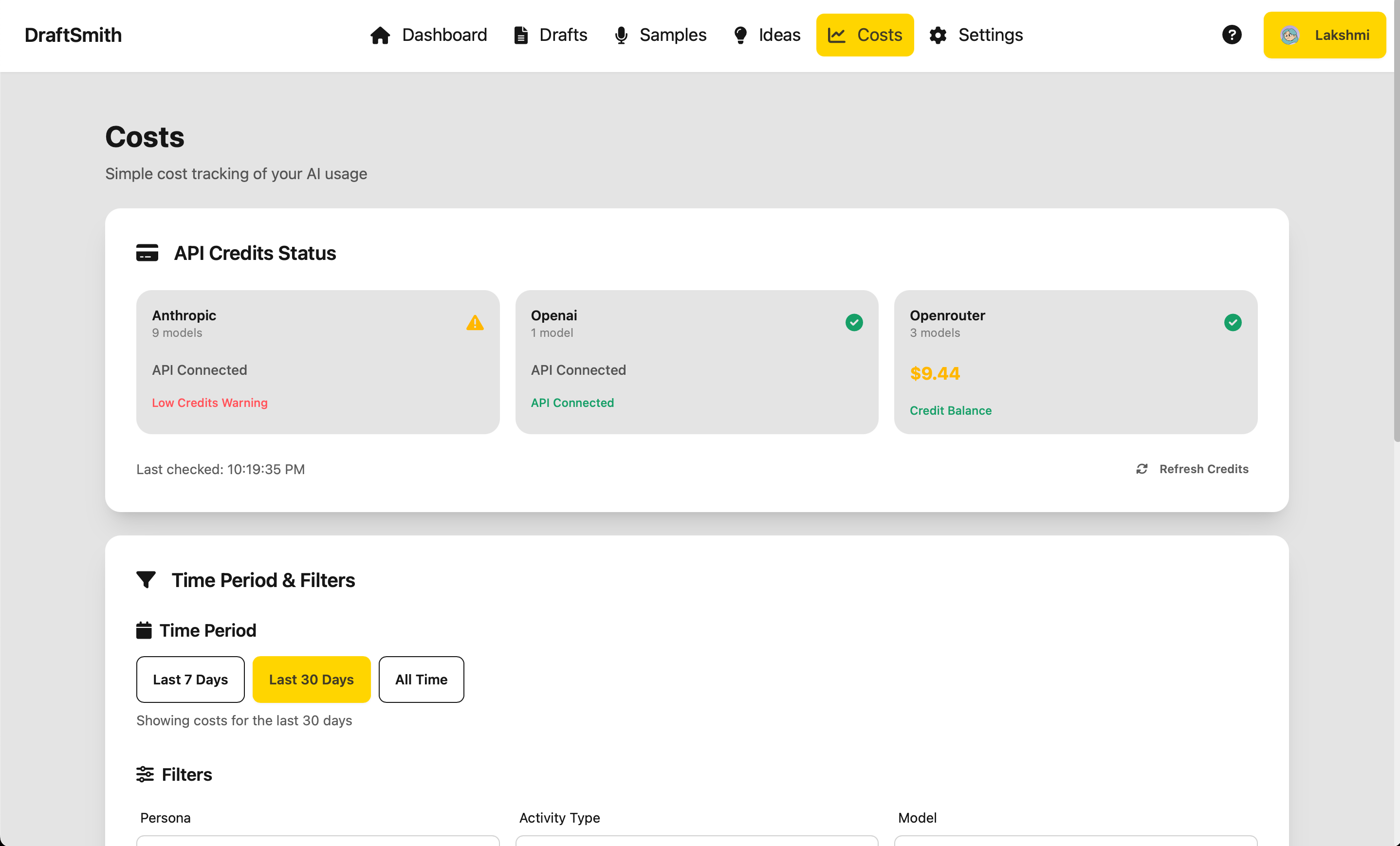Click the Costs chart icon
The height and width of the screenshot is (846, 1400).
pyautogui.click(x=836, y=35)
